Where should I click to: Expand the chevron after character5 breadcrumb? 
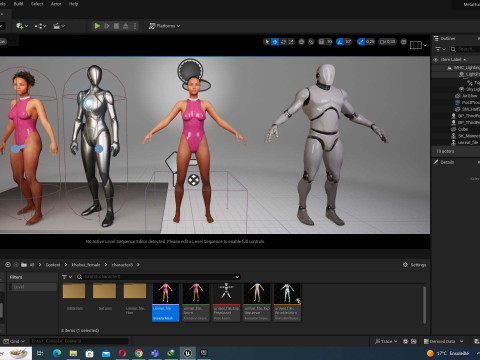pyautogui.click(x=138, y=265)
